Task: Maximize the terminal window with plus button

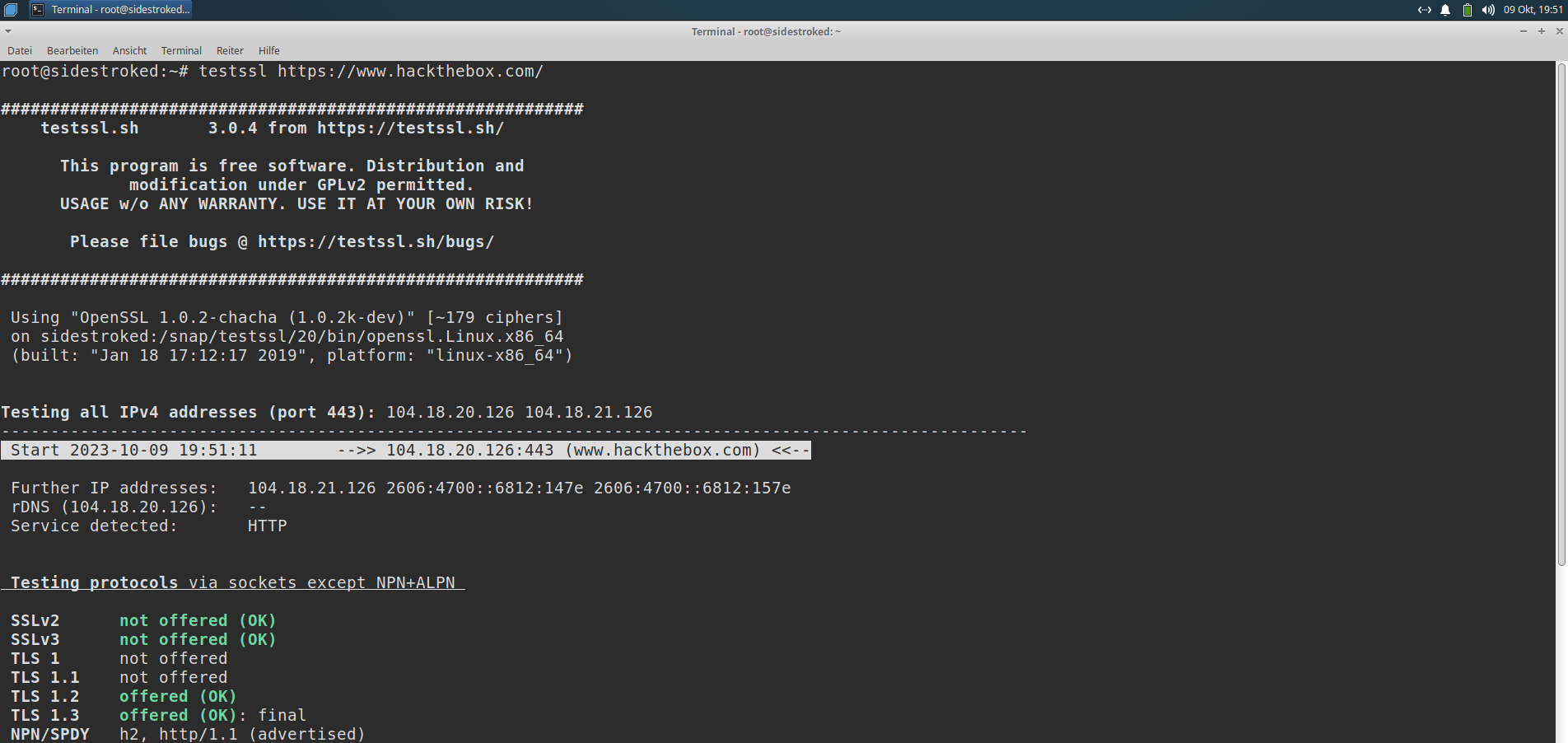Action: [x=1541, y=31]
